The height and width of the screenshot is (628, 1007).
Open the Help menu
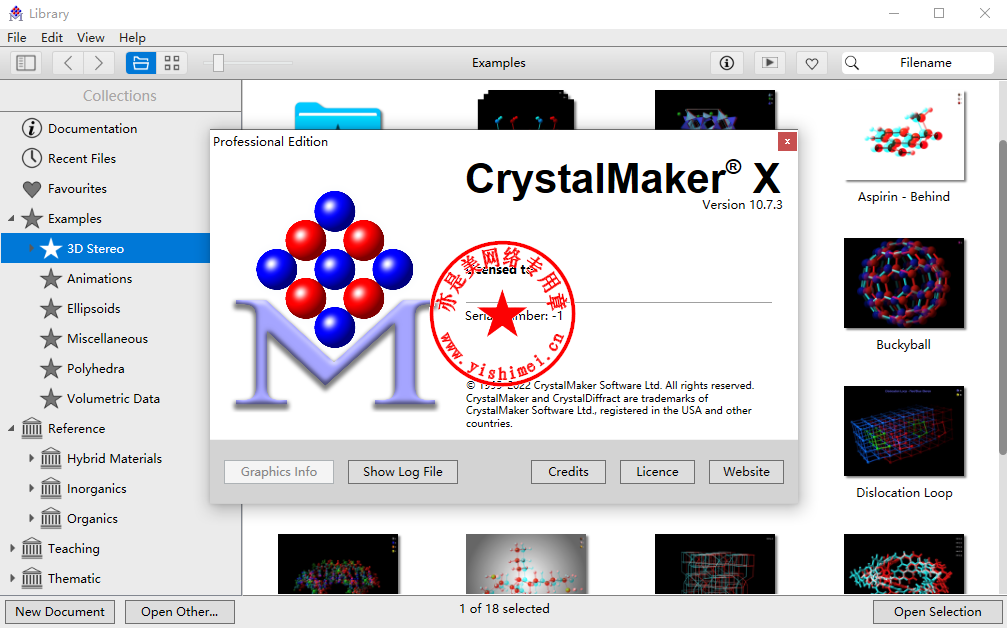click(132, 38)
